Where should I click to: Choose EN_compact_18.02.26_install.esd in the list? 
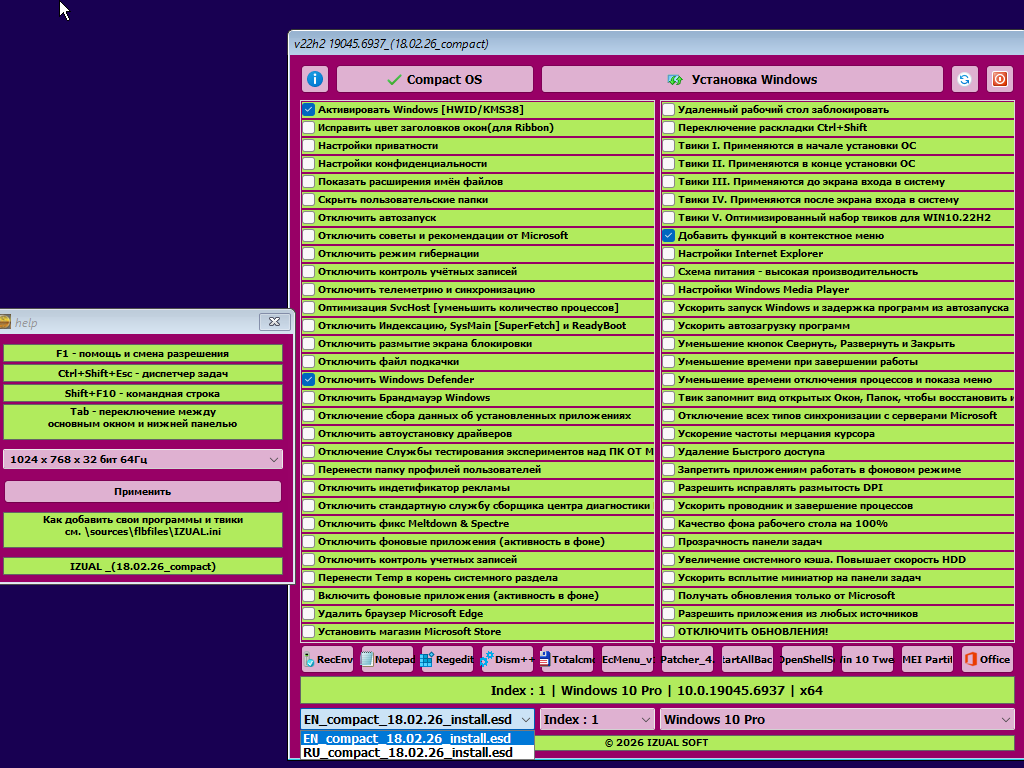(x=407, y=739)
